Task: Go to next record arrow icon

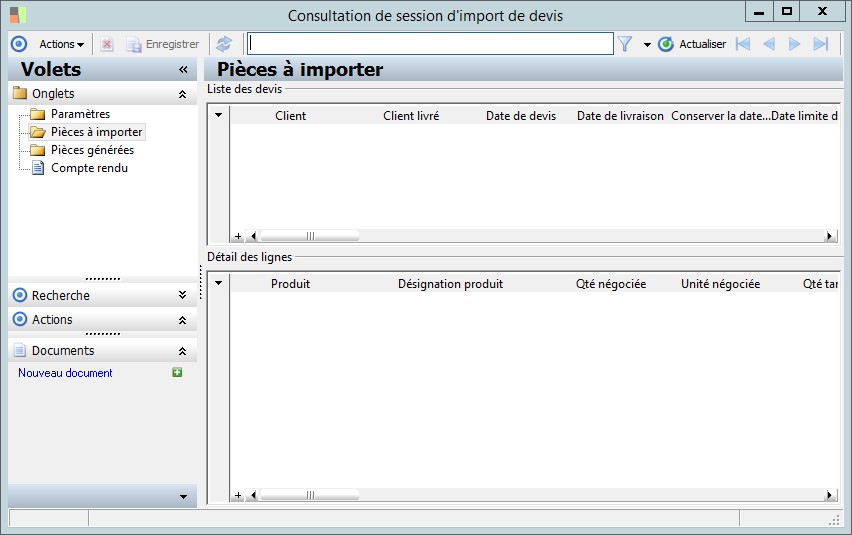Action: point(794,44)
